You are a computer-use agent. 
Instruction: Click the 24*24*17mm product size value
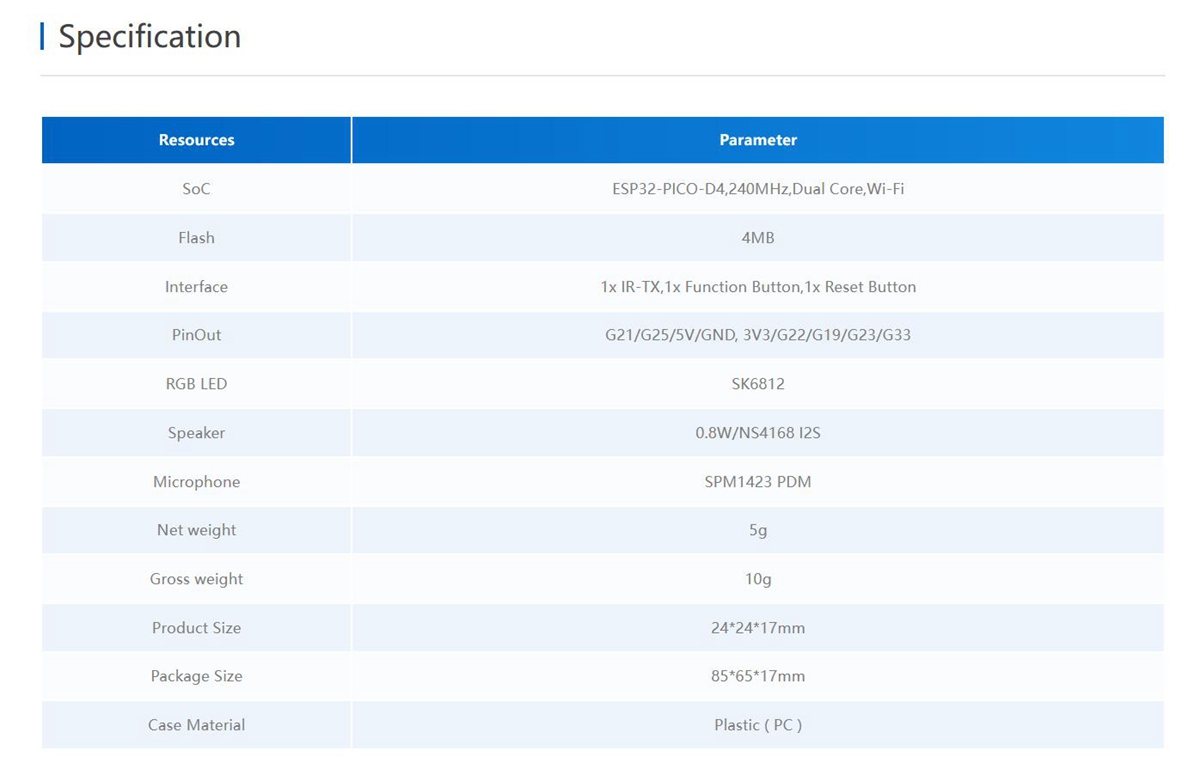pos(758,628)
